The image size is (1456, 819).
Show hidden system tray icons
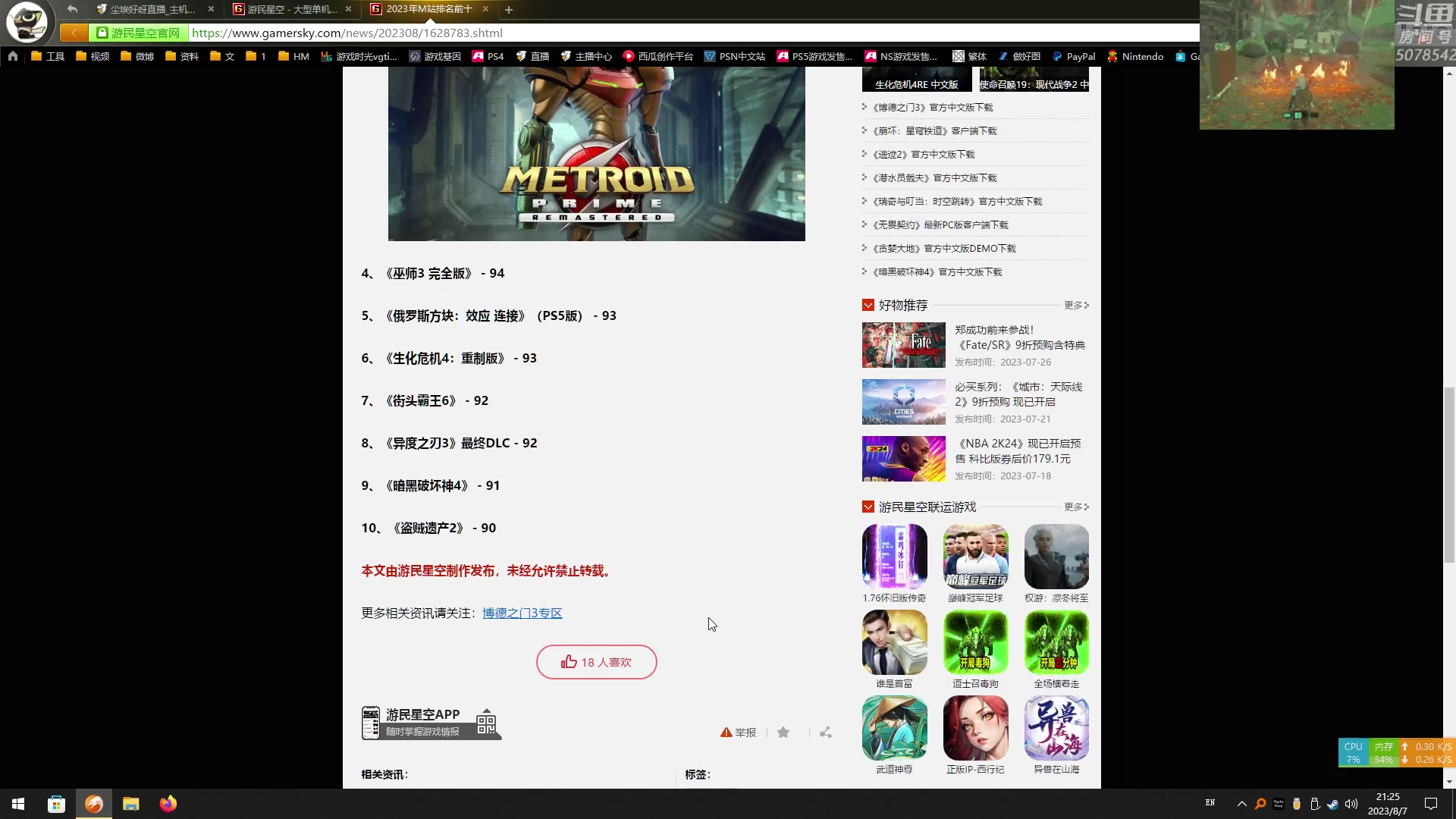pos(1242,804)
